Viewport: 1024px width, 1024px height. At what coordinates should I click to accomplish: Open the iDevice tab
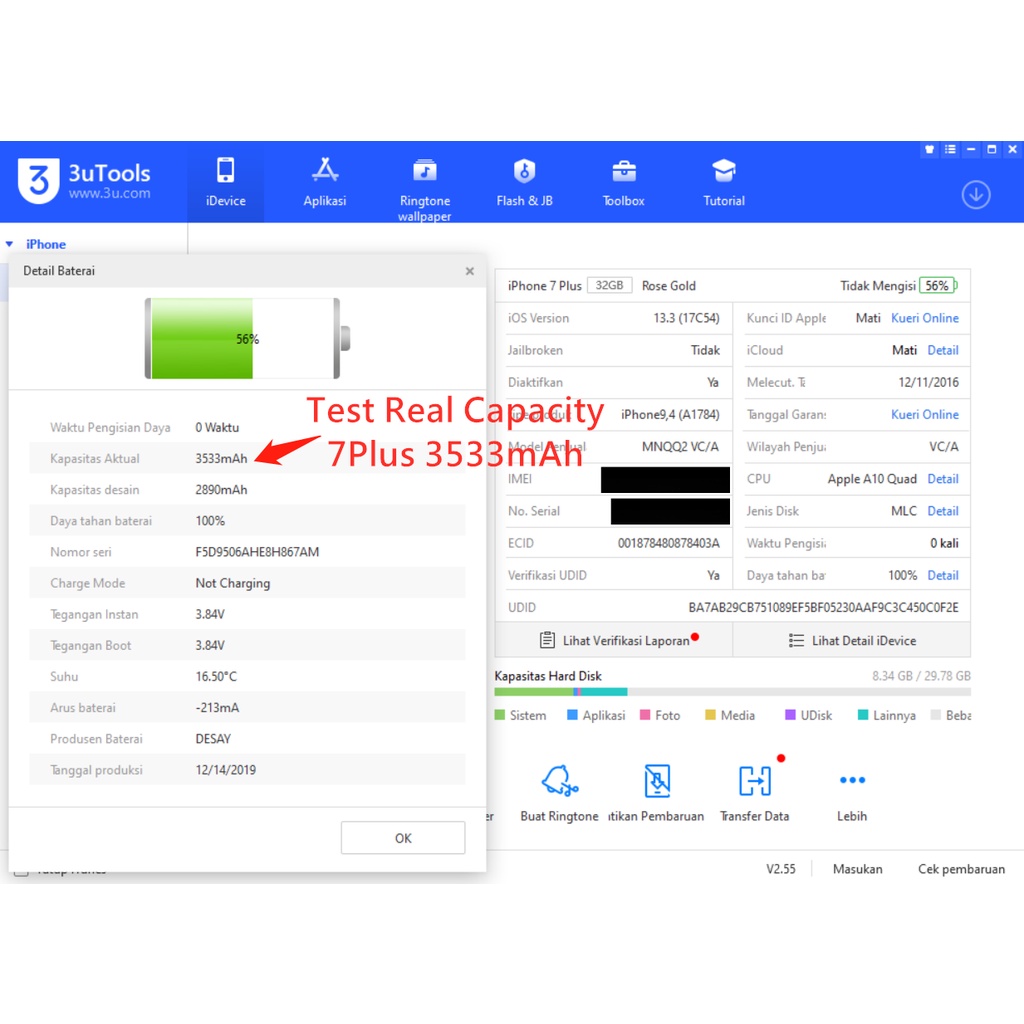pos(226,182)
